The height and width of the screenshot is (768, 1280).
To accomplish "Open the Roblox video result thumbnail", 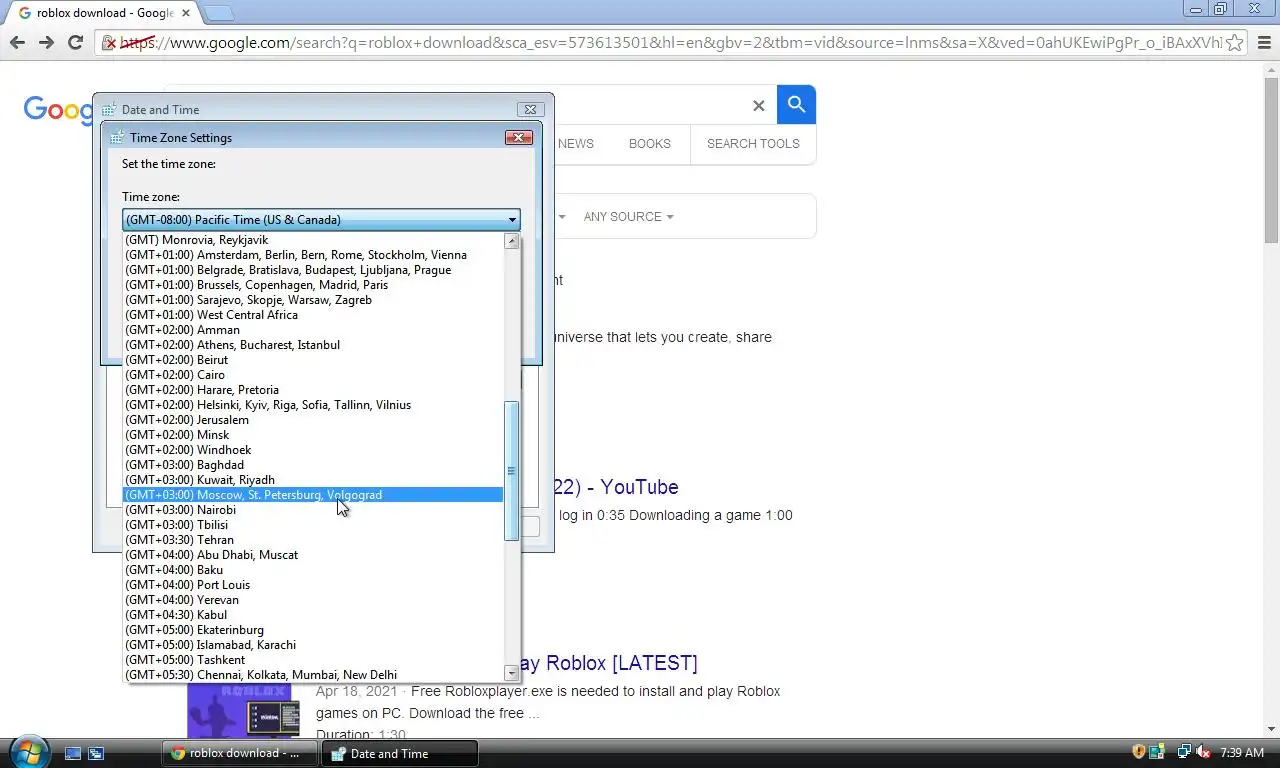I will [245, 710].
